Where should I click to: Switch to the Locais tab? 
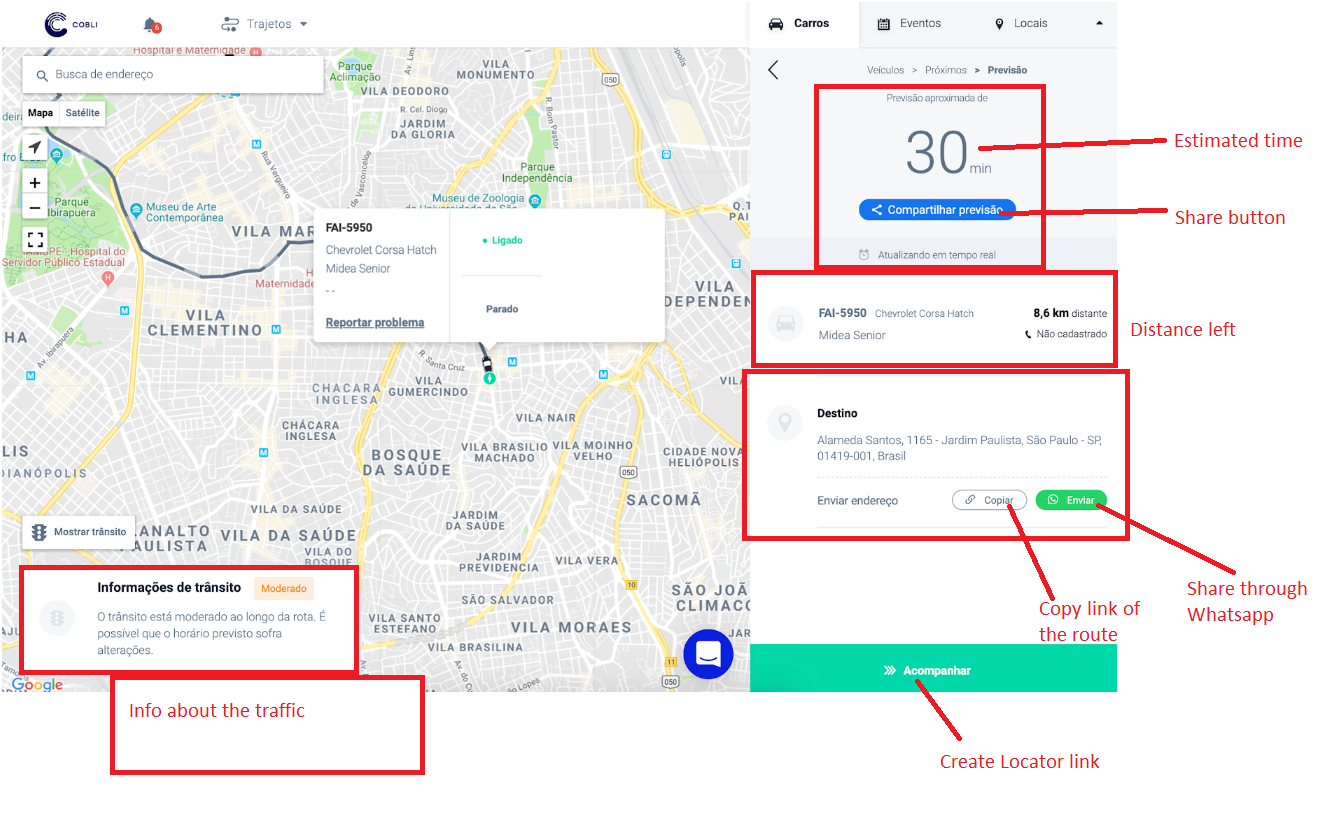click(x=1022, y=23)
